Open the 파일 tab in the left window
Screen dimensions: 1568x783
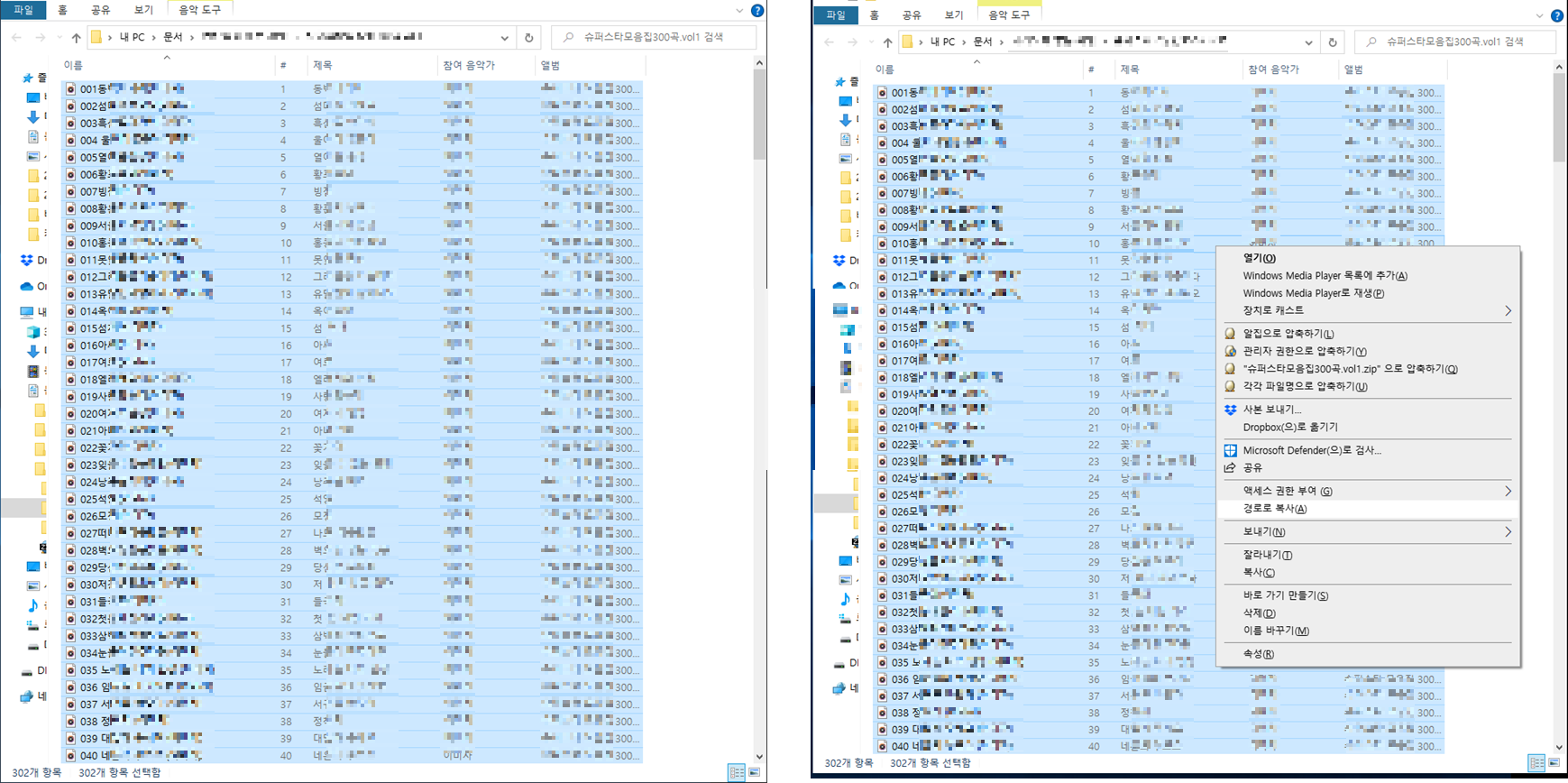point(23,10)
